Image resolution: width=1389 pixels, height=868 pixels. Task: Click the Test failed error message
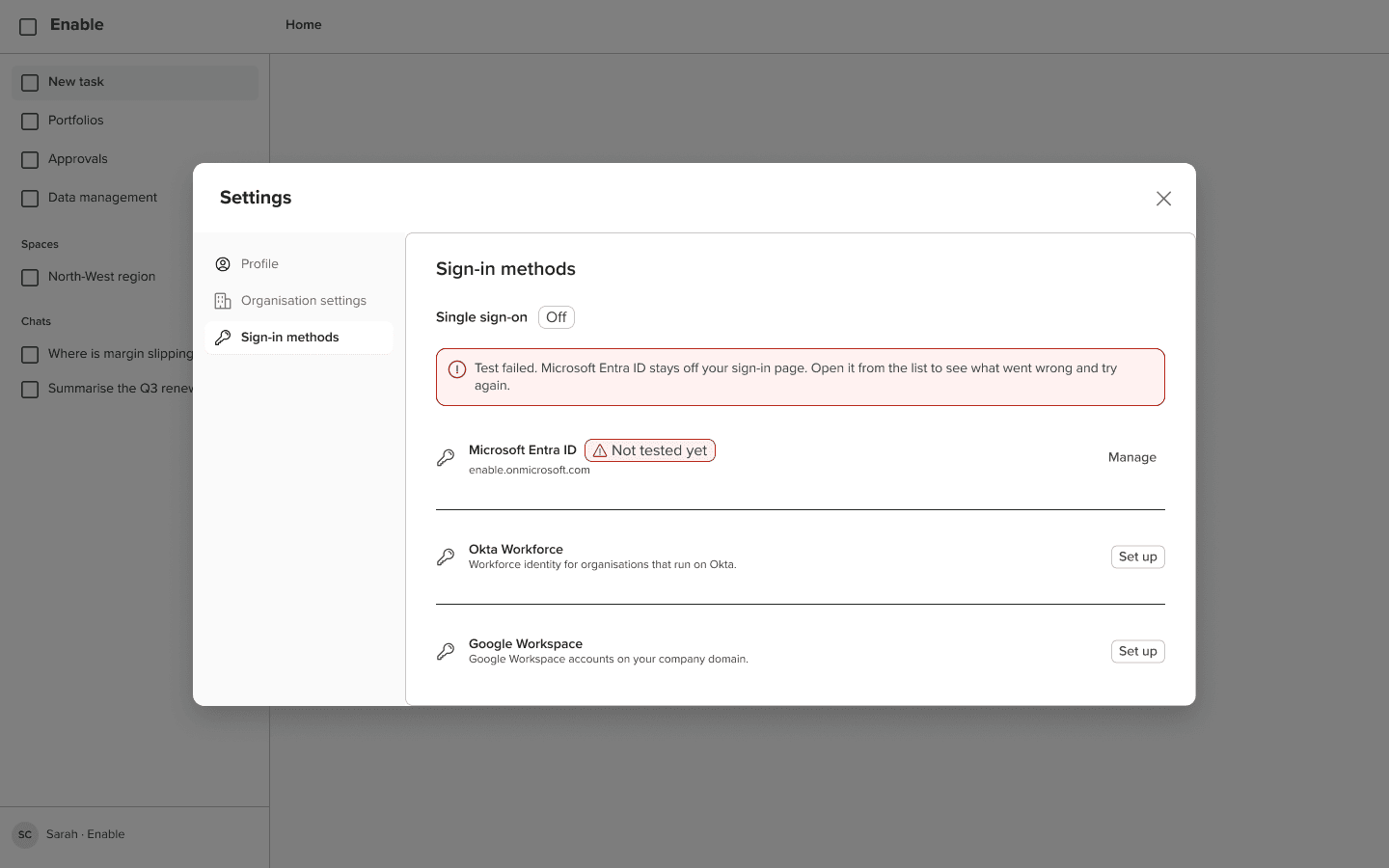796,377
